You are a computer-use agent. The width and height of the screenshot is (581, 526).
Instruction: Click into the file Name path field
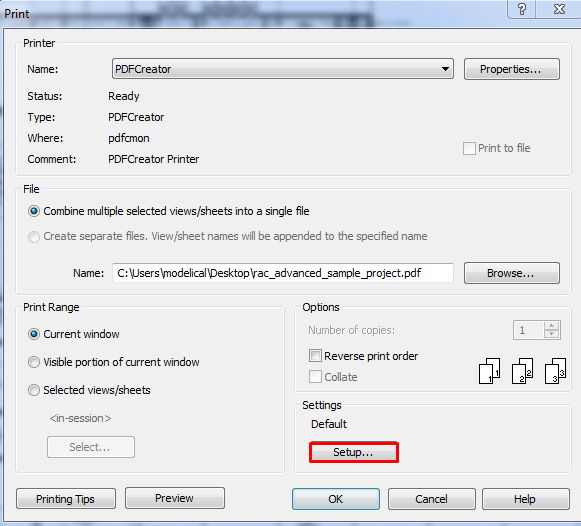pyautogui.click(x=283, y=273)
